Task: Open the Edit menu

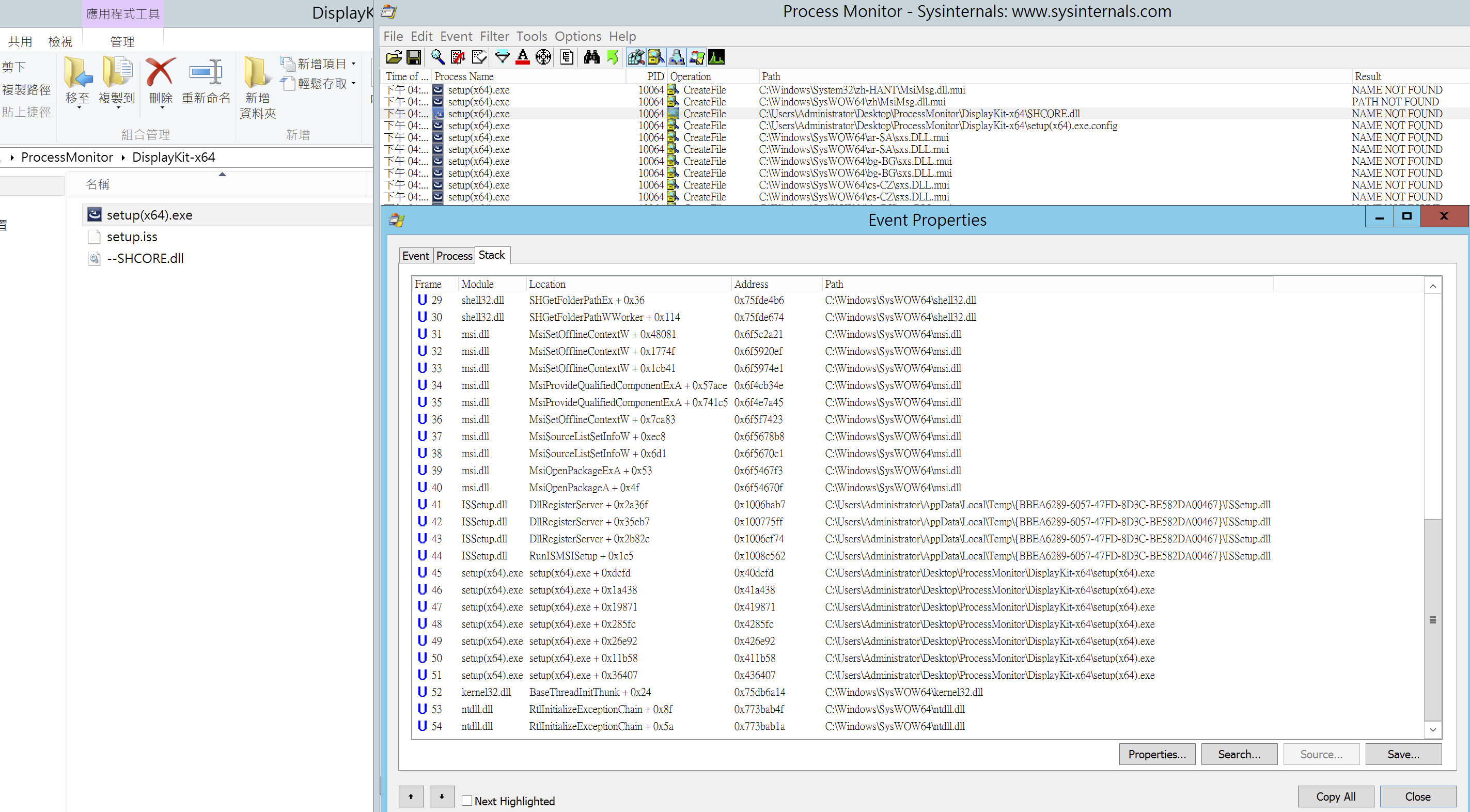Action: 421,37
